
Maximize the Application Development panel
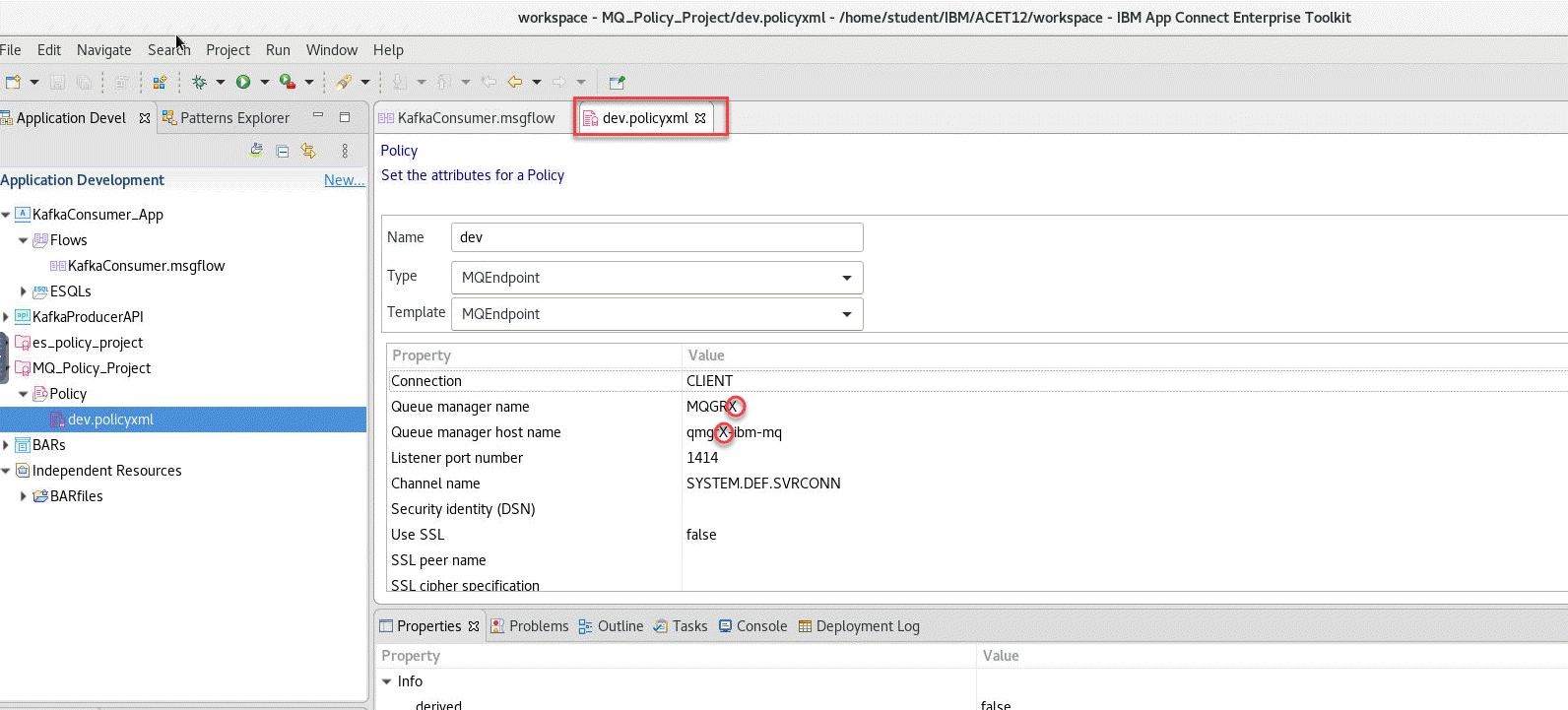[345, 117]
